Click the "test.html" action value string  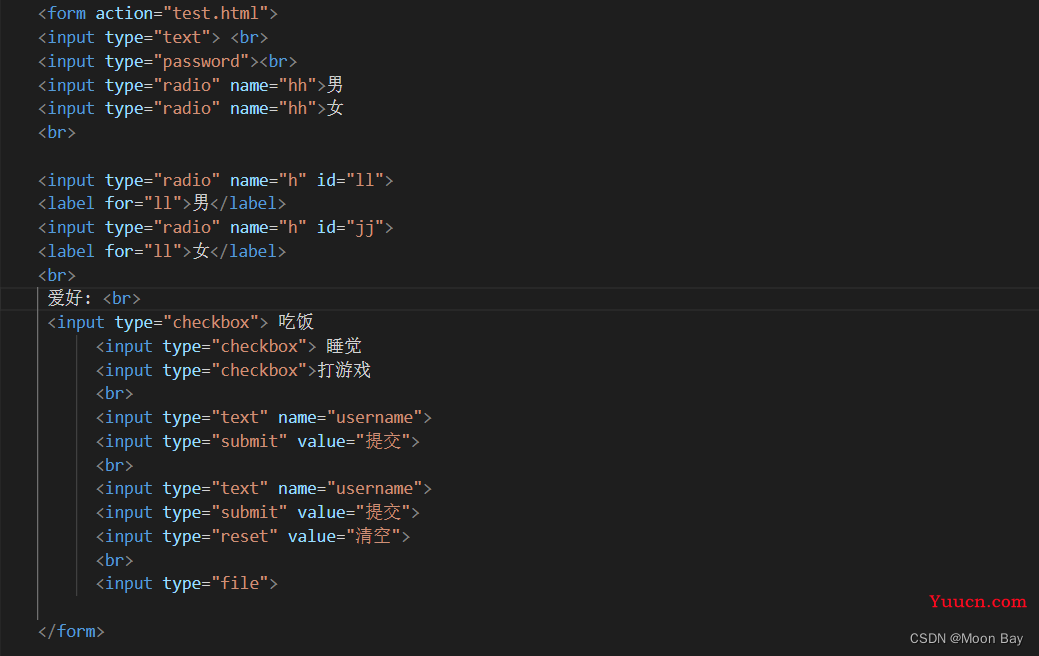[215, 13]
